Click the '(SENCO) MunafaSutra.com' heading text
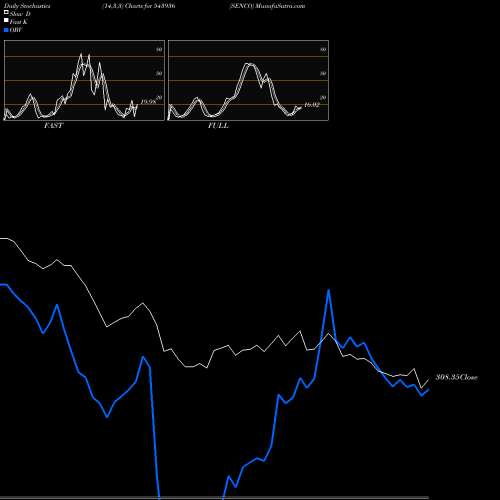This screenshot has height=500, width=500. pos(267,6)
